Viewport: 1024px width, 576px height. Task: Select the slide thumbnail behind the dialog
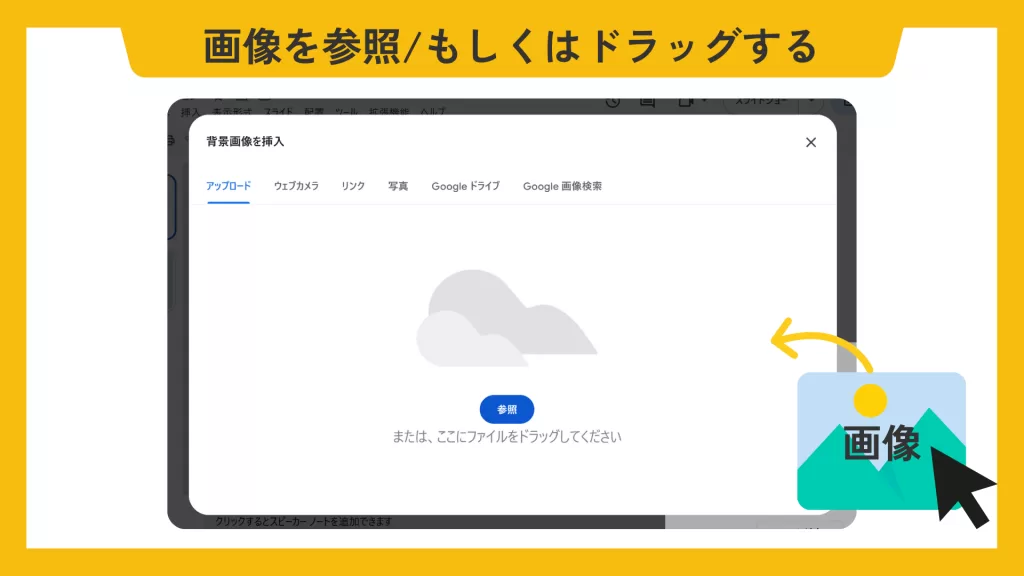pos(172,208)
